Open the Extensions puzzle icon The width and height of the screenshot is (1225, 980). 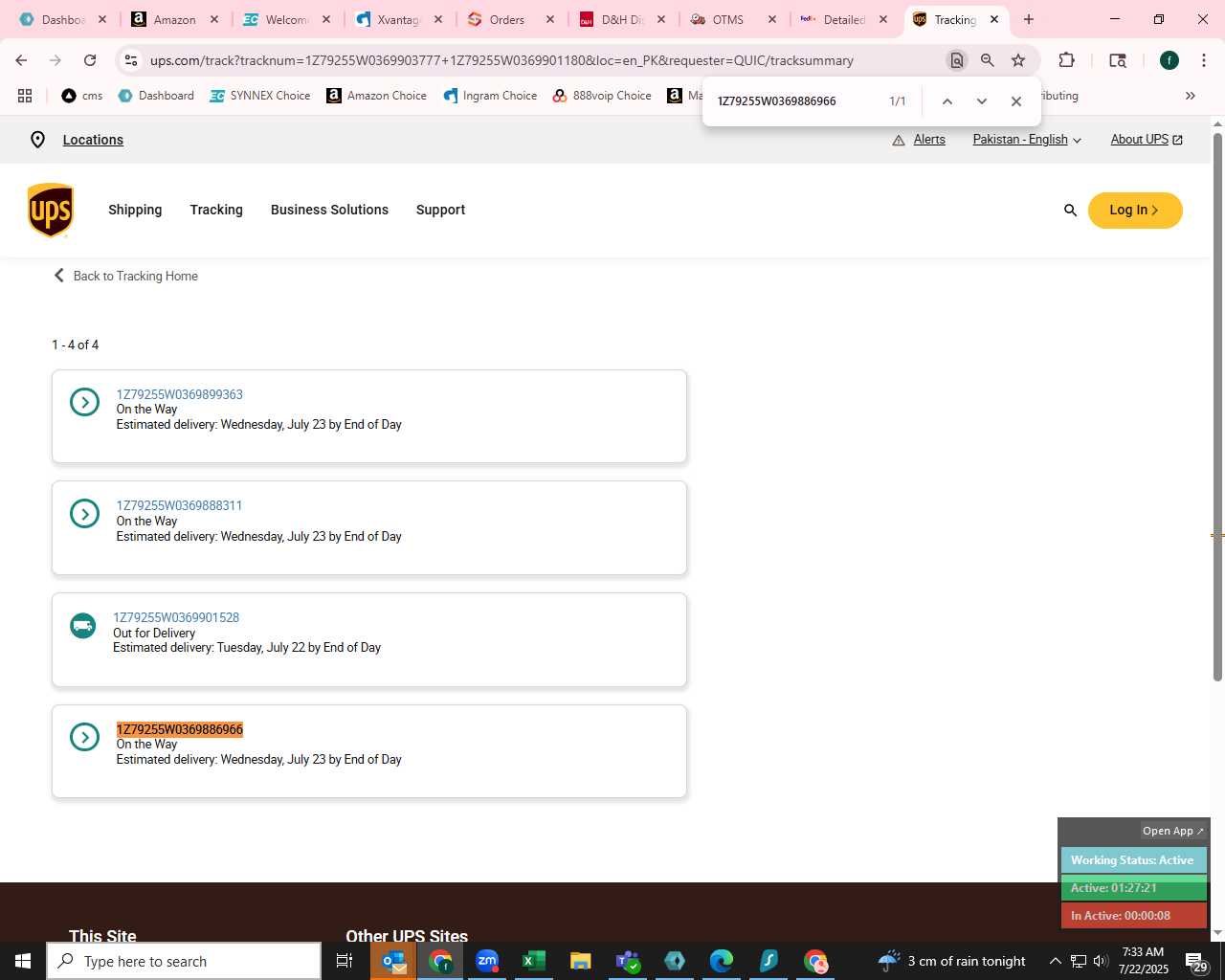1066,60
